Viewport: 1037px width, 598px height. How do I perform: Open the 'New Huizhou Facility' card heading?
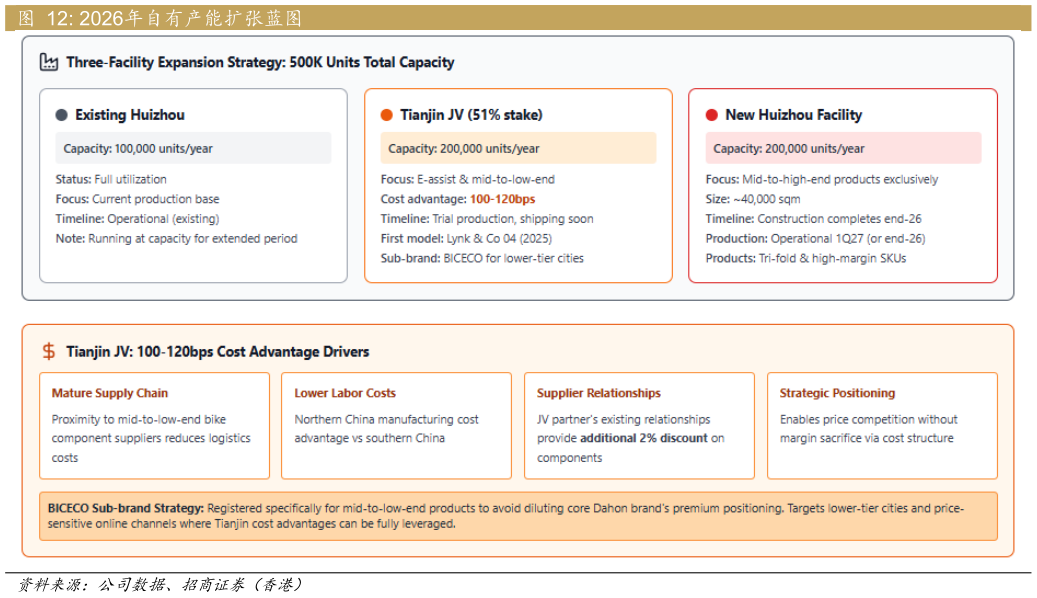click(x=793, y=115)
